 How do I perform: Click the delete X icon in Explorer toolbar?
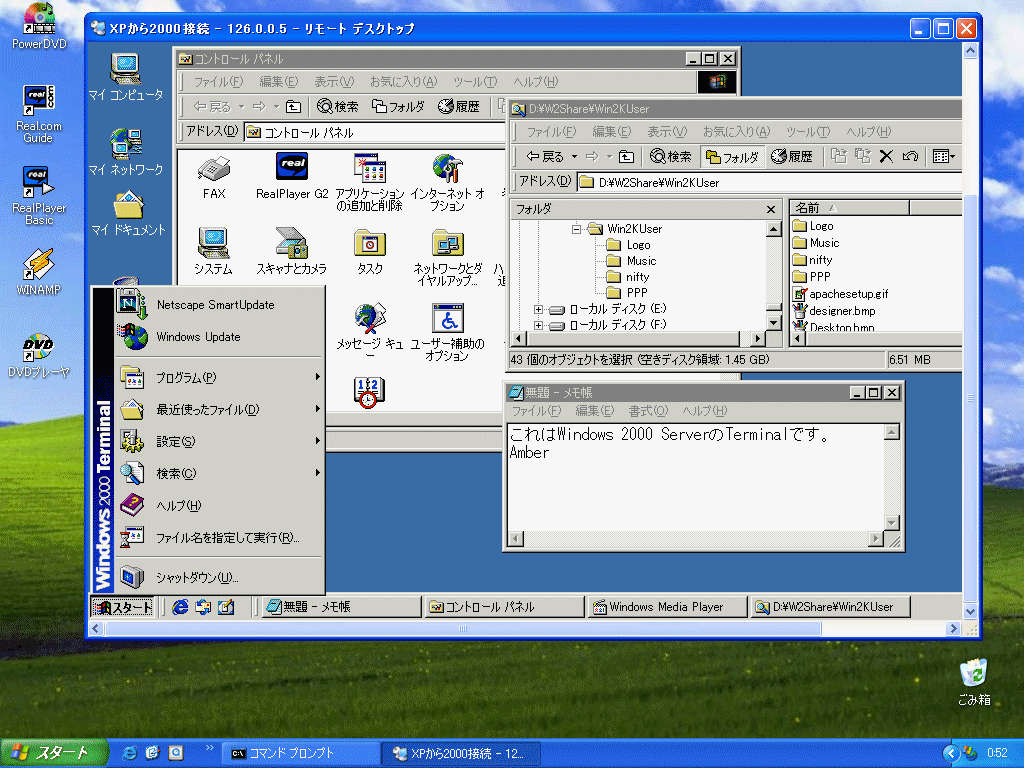(x=886, y=157)
